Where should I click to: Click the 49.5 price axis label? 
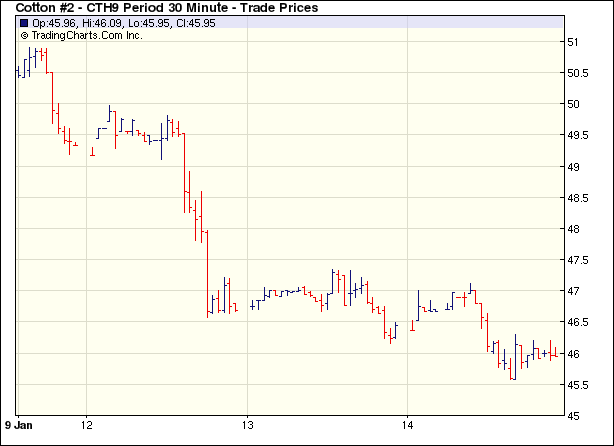[x=578, y=135]
